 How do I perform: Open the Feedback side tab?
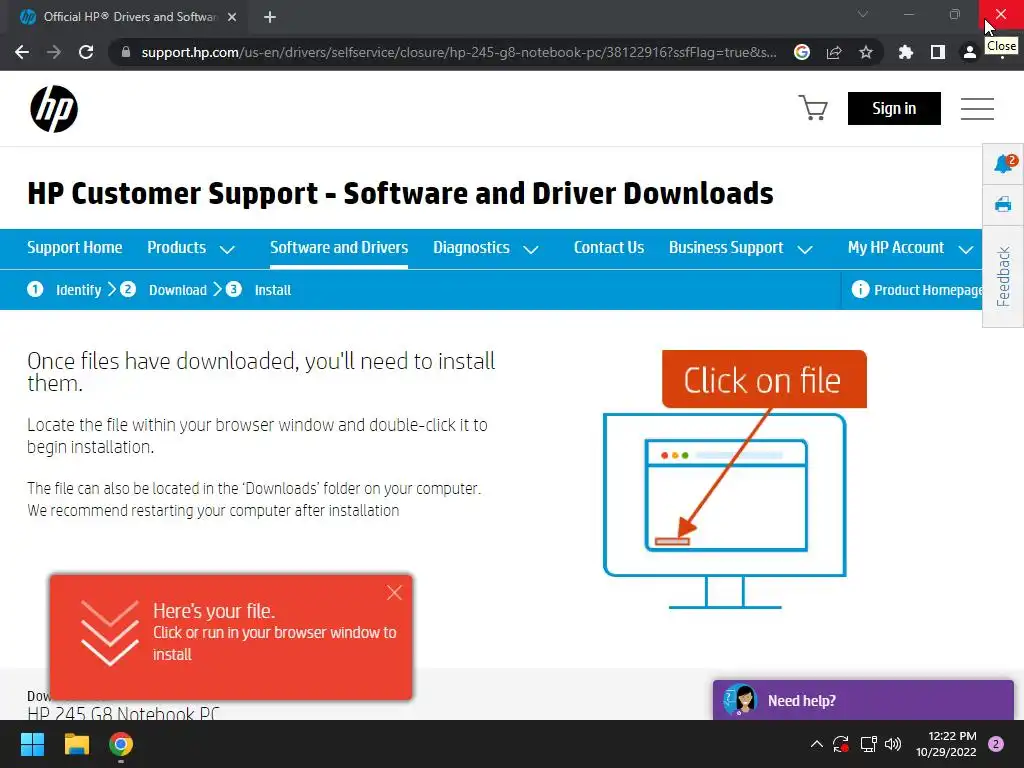coord(1003,276)
